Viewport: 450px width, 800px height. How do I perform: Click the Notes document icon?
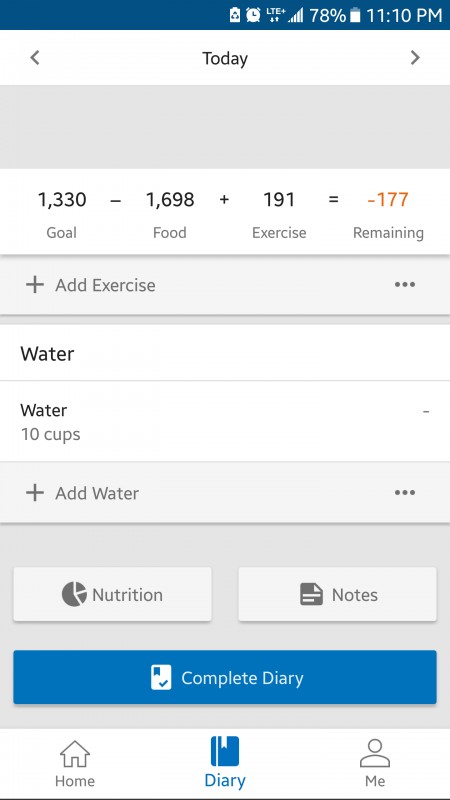coord(311,594)
